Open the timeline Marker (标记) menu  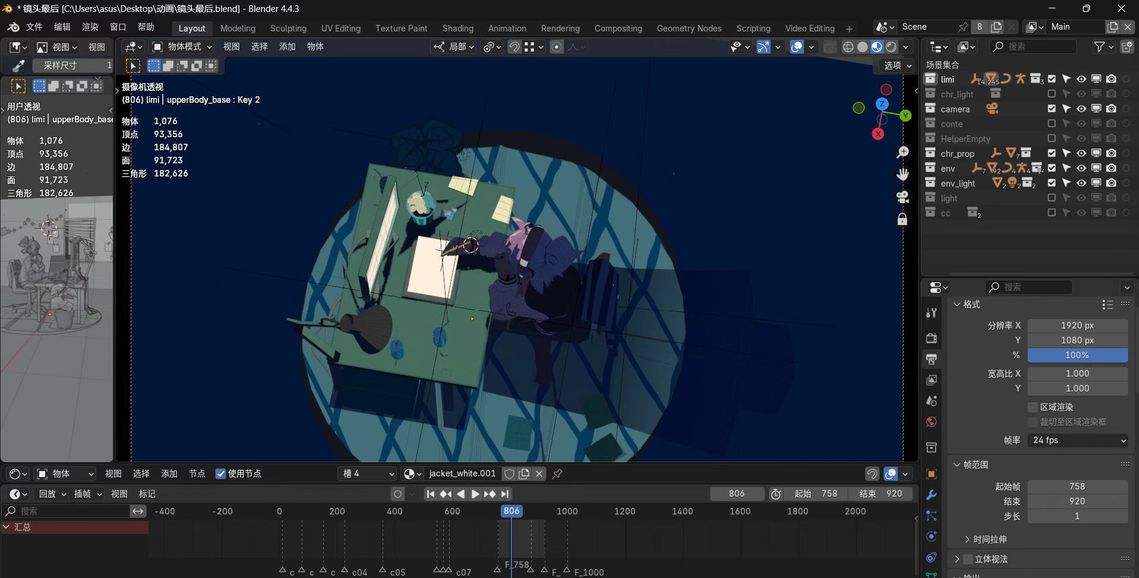point(147,494)
